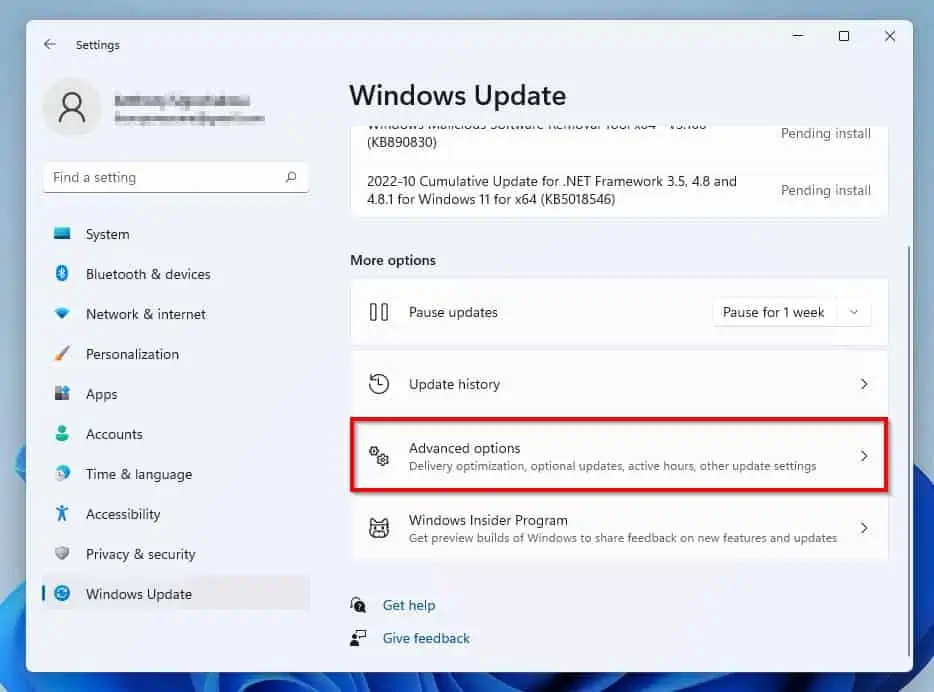Click Pending install for KB5018546

pos(826,190)
